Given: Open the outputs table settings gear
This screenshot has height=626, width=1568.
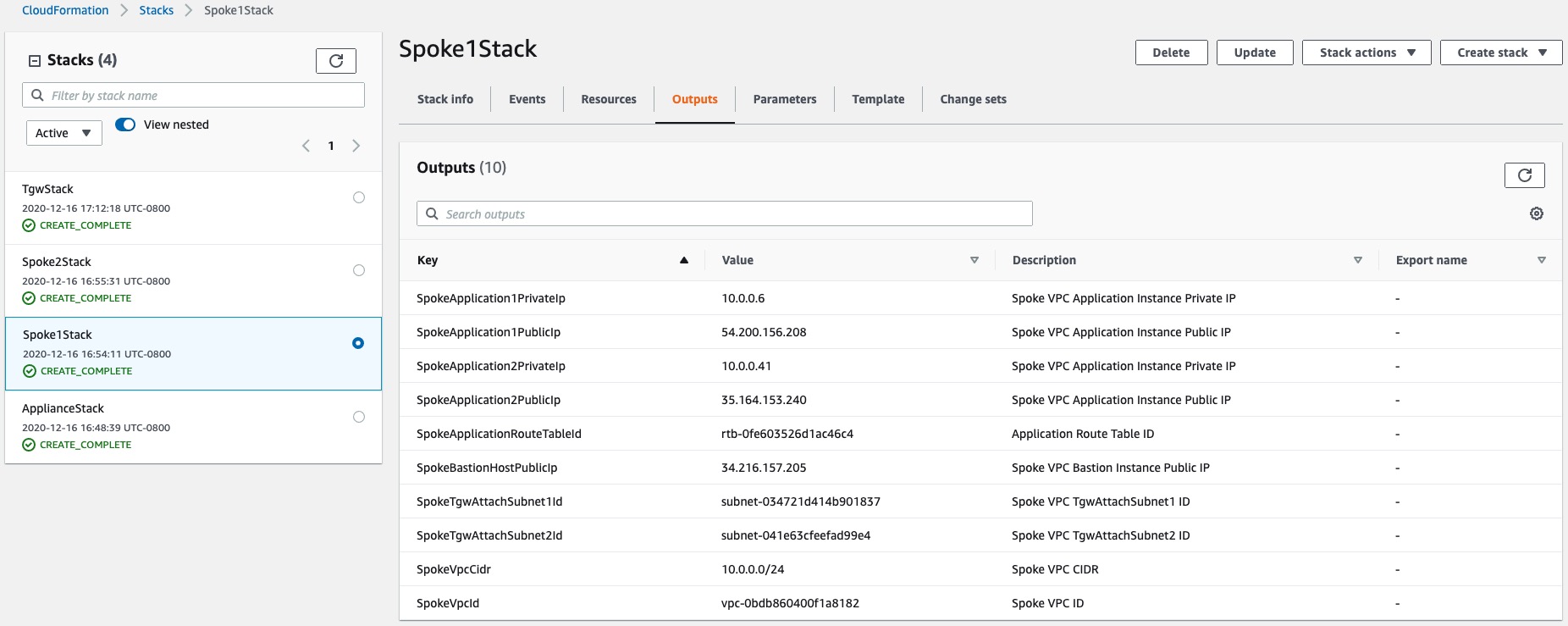Looking at the screenshot, I should (1537, 213).
